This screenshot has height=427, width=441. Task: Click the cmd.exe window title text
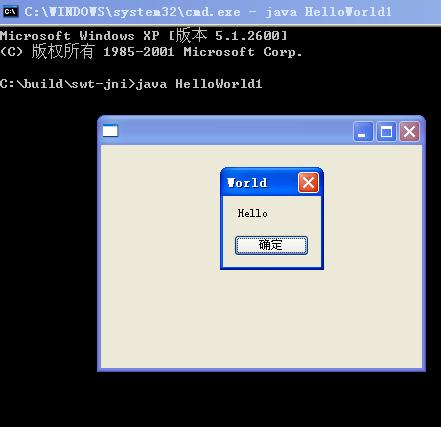click(x=208, y=12)
